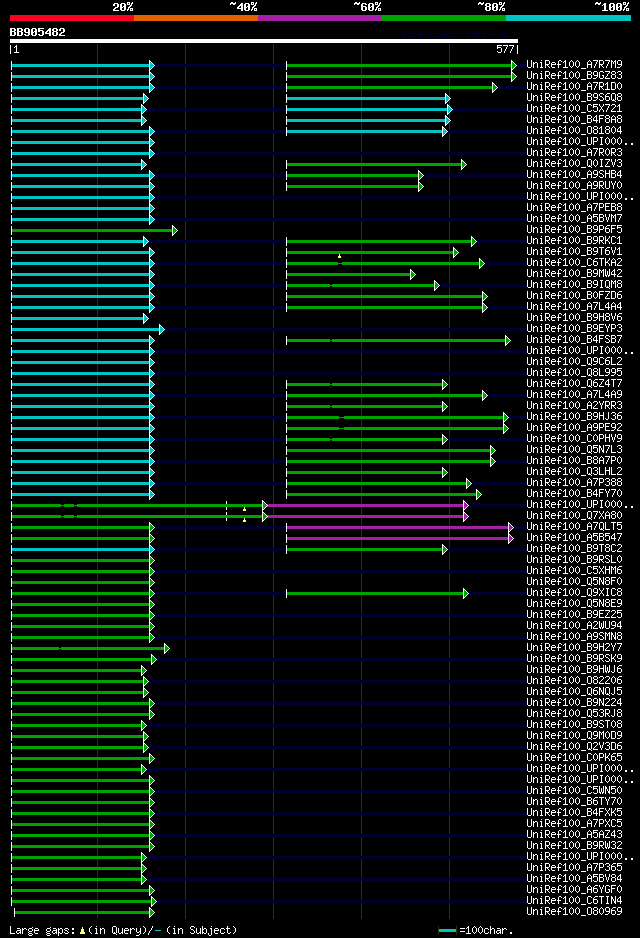640x938 pixels.
Task: Open hit UniRef100_B9MW42
Action: [x=574, y=273]
